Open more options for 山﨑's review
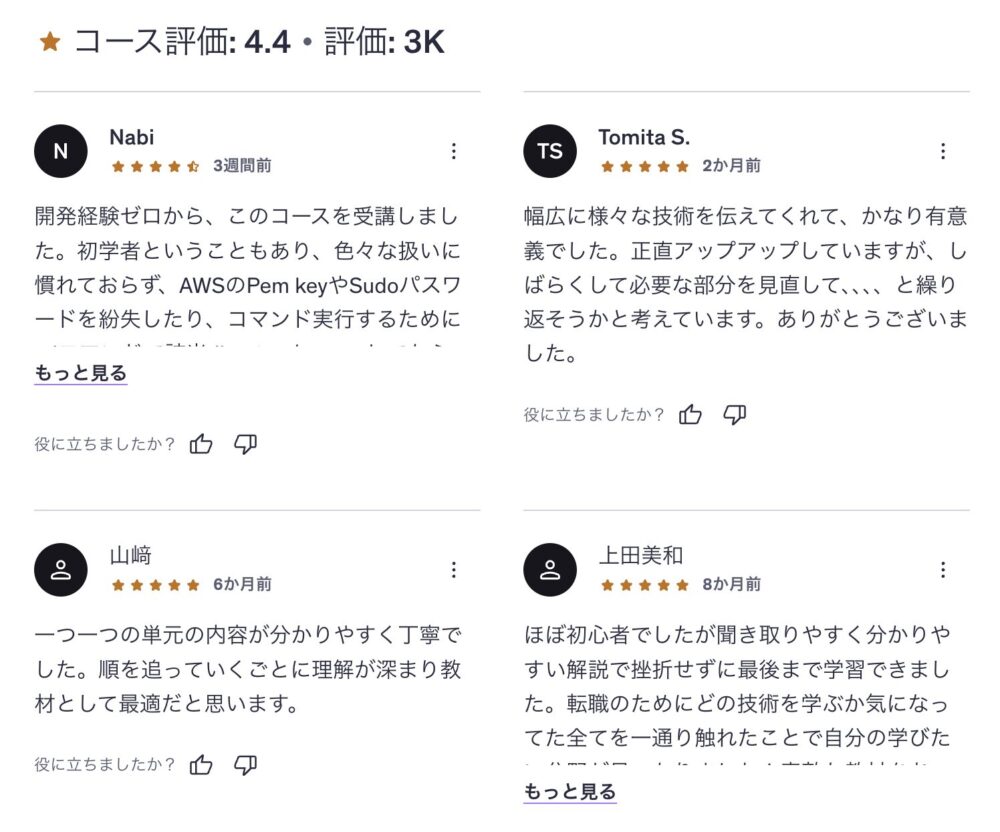This screenshot has height=832, width=1000. (x=453, y=570)
